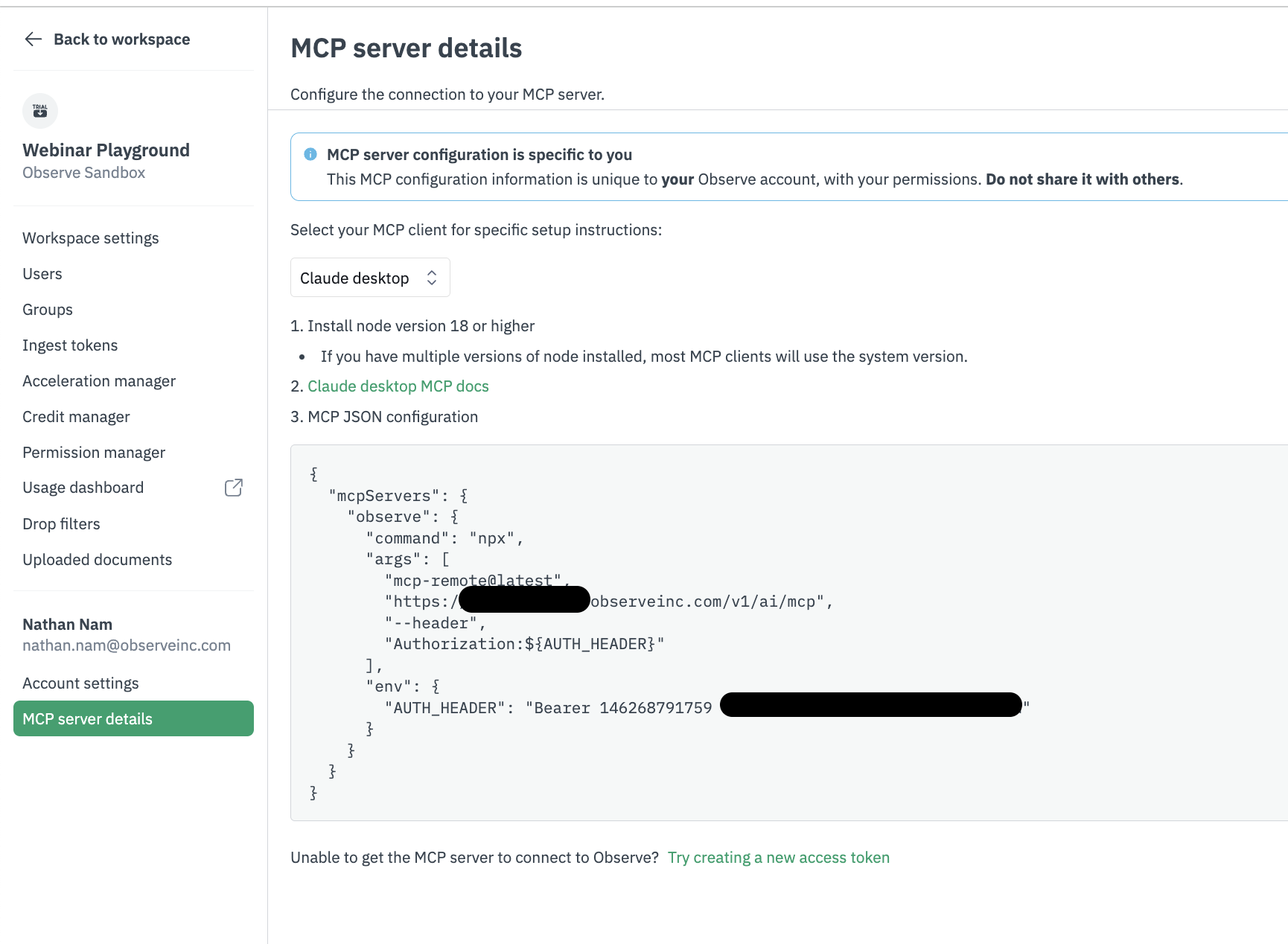Click Try creating a new access token
The width and height of the screenshot is (1288, 944).
(x=778, y=858)
